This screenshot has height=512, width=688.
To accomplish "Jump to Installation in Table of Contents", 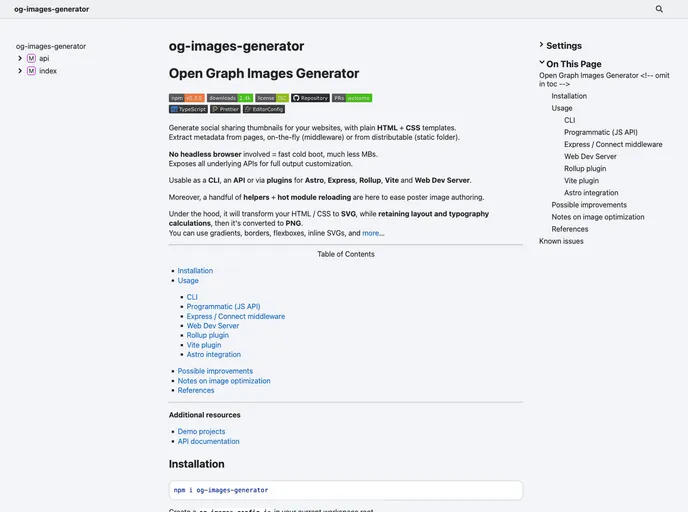I will [x=195, y=271].
